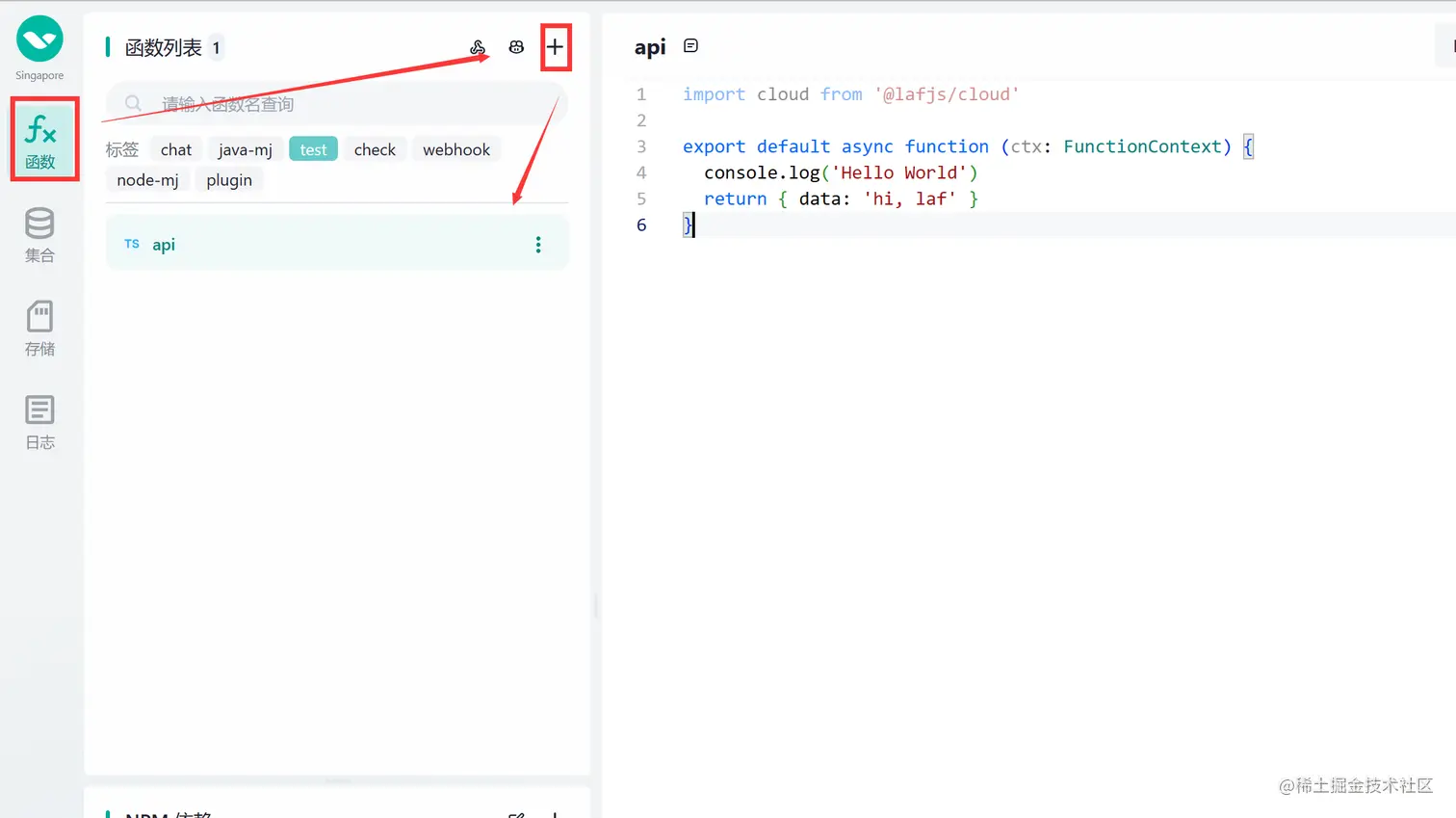Focus the function name search field
The height and width of the screenshot is (818, 1456).
point(337,103)
